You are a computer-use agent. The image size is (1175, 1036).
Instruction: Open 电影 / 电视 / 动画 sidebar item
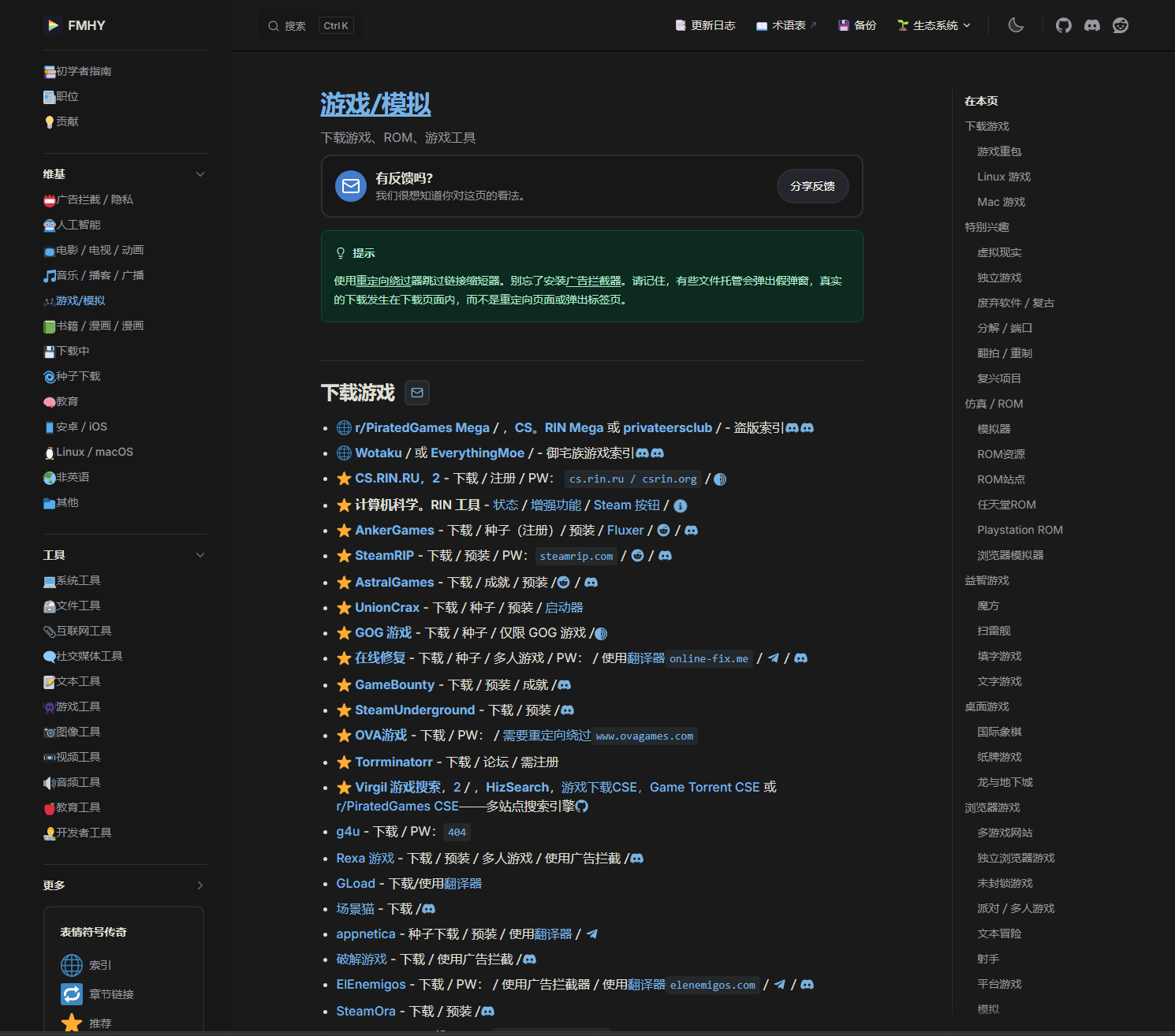coord(93,250)
